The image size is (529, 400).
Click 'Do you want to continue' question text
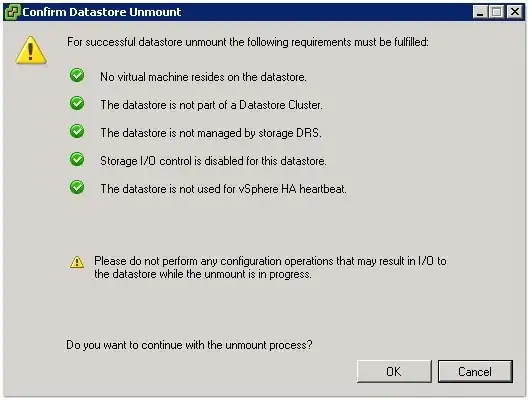189,345
